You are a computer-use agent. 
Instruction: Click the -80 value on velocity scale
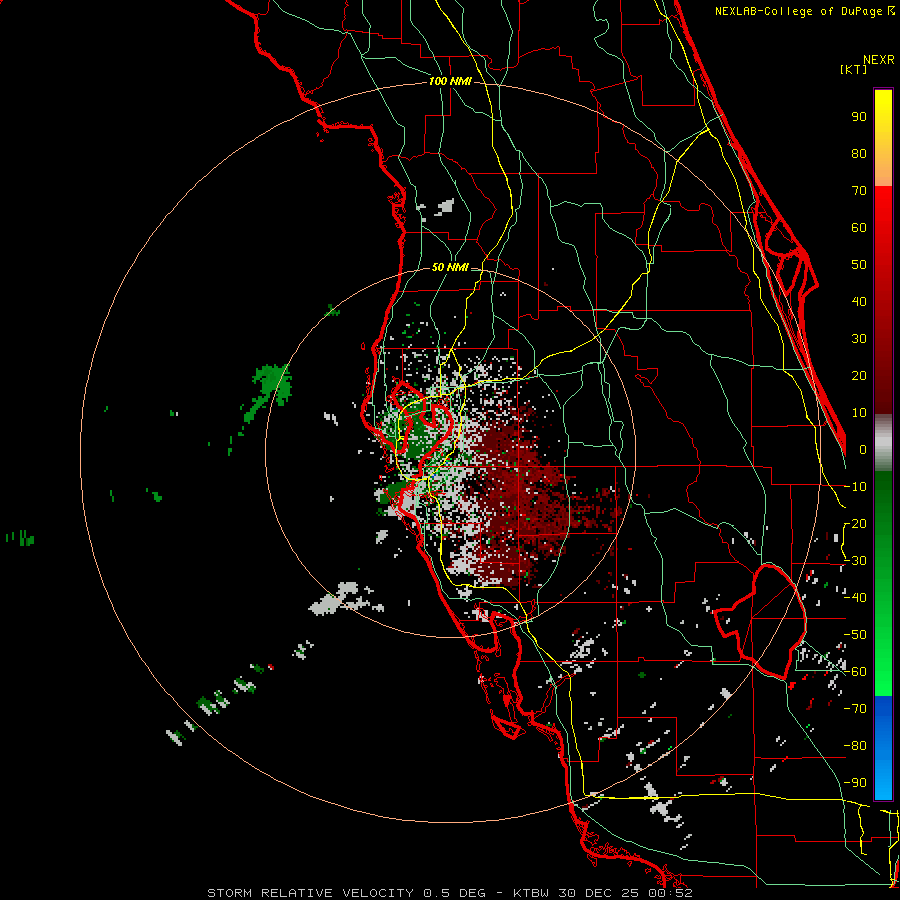855,746
